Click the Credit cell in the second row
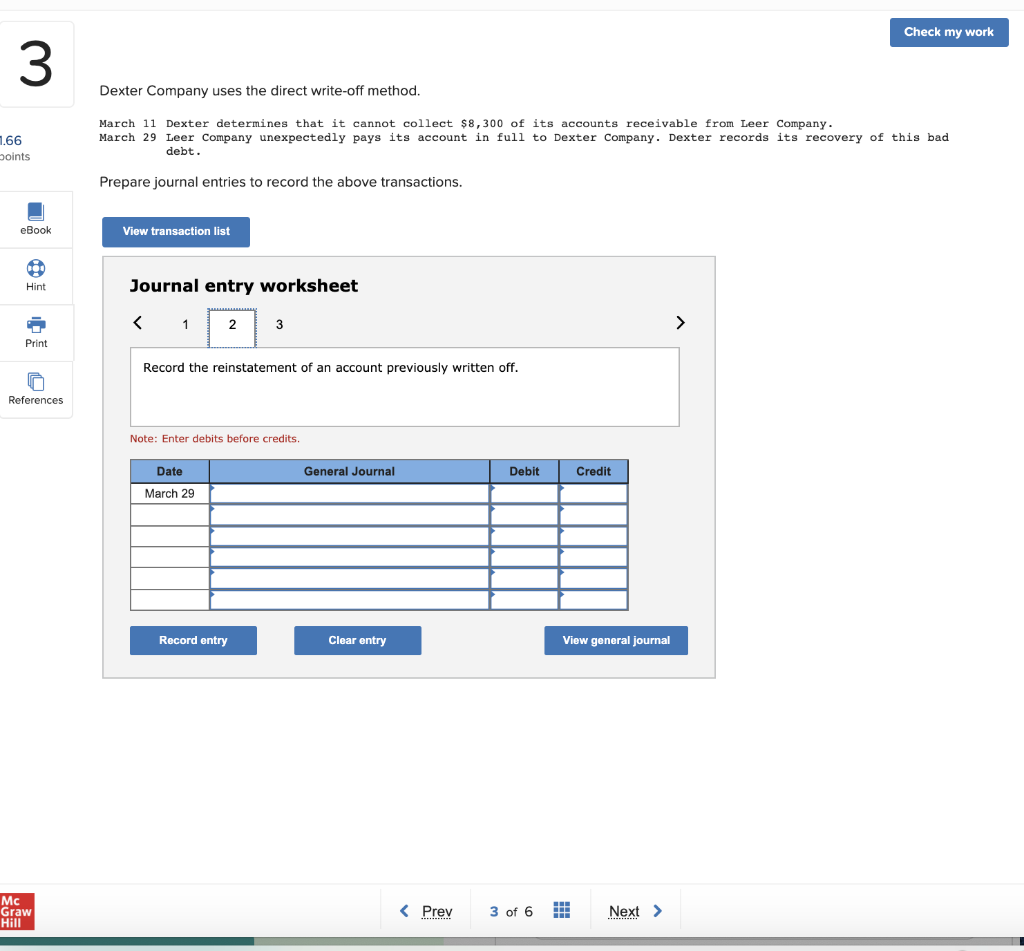Viewport: 1024px width, 951px height. (x=594, y=515)
